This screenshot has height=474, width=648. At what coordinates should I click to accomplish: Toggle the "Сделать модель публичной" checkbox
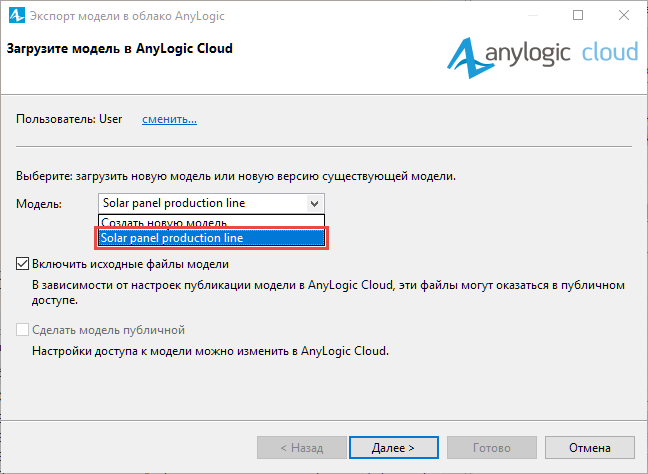click(22, 330)
